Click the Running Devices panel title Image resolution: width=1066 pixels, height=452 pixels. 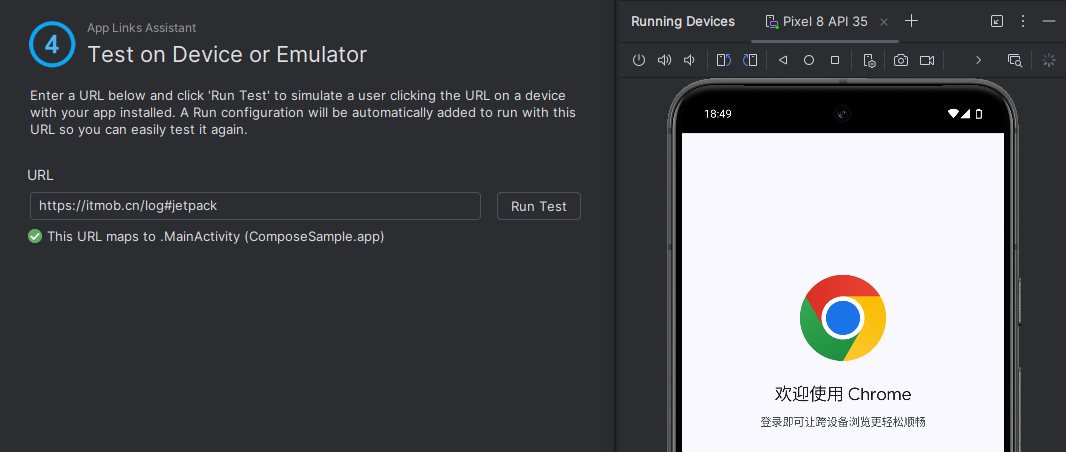click(x=683, y=22)
